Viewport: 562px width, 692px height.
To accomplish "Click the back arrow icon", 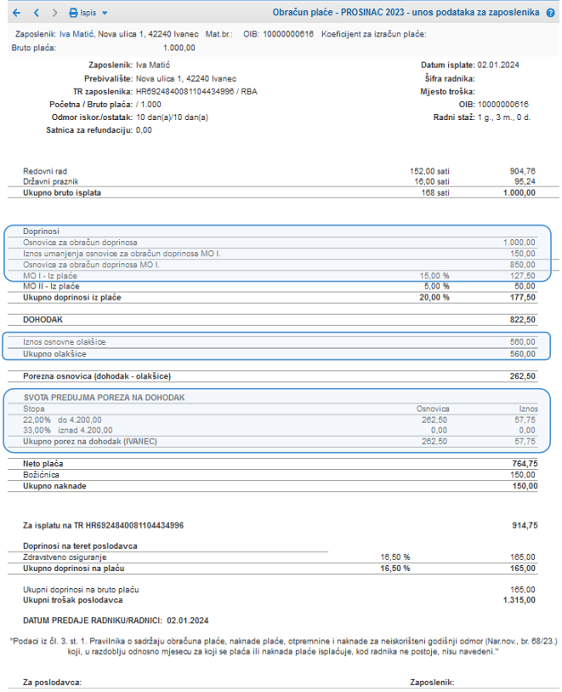I will pyautogui.click(x=16, y=13).
